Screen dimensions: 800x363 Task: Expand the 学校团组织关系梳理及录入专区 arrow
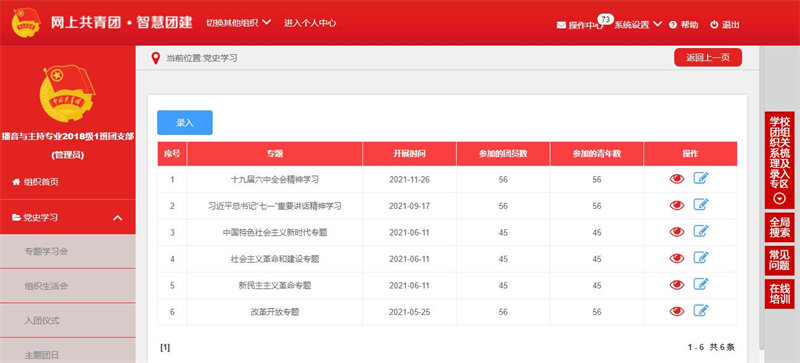(780, 199)
